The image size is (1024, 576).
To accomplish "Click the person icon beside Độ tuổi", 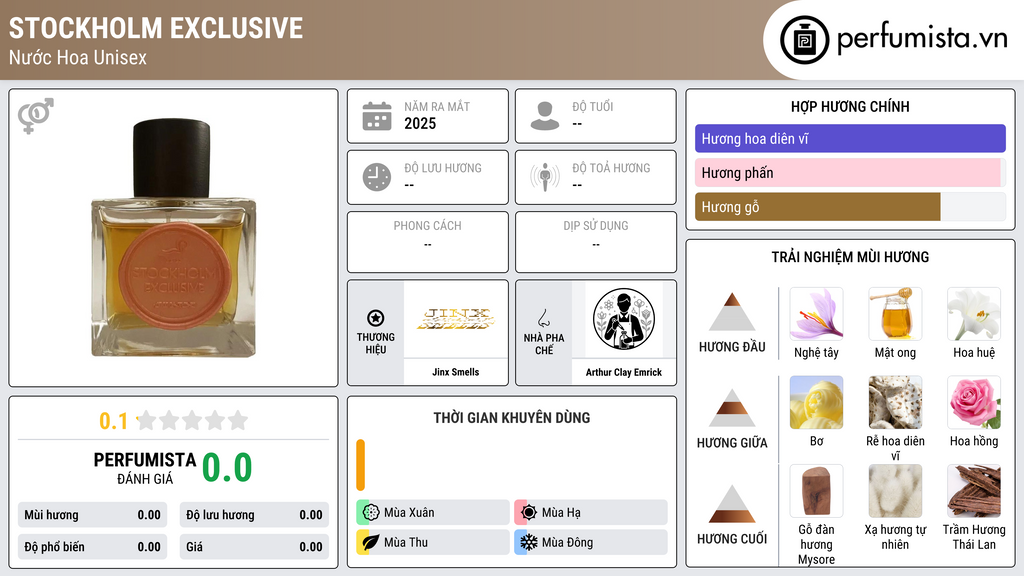I will (545, 116).
